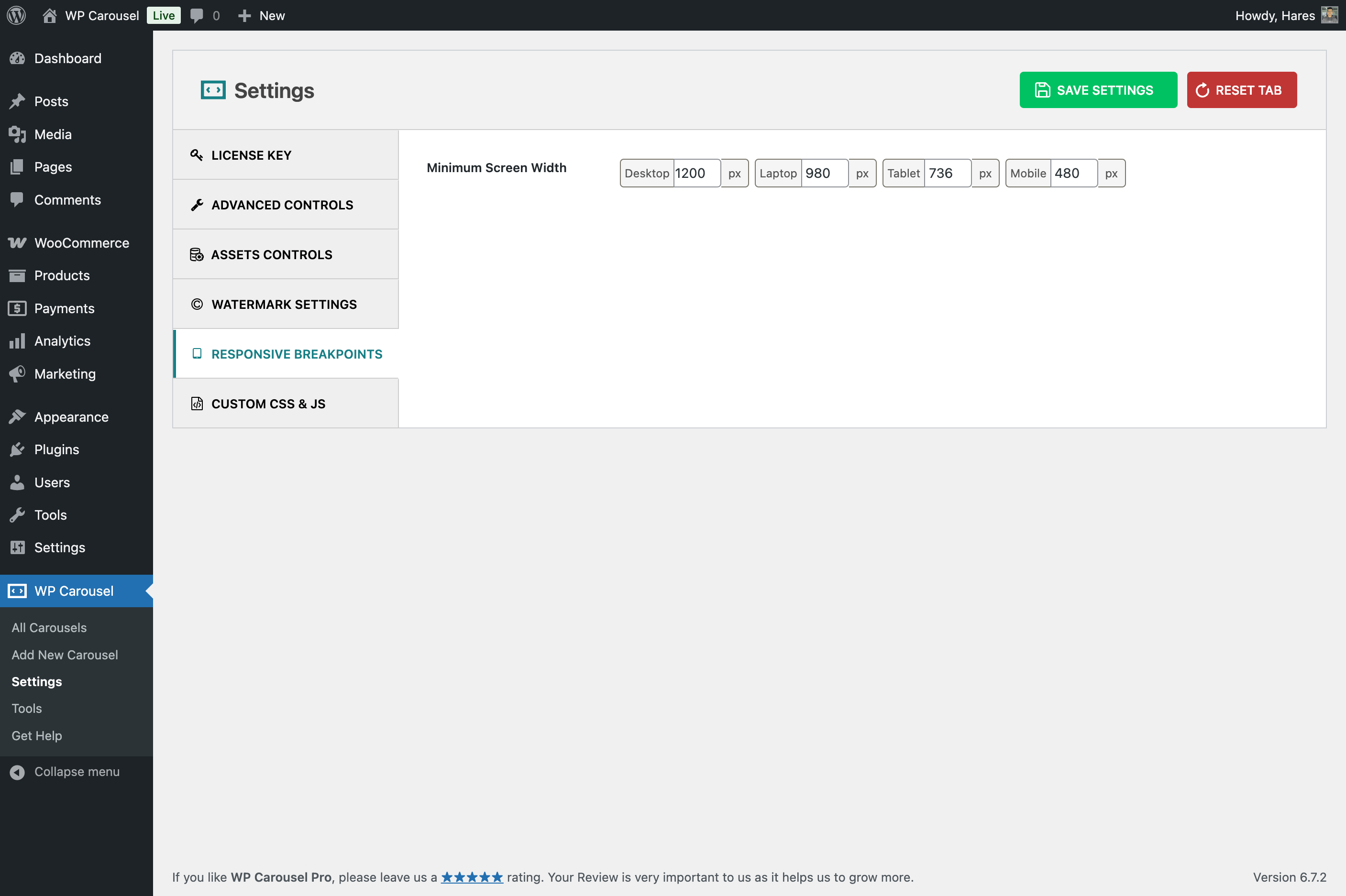Click the Minimum Screen Width label

pos(496,167)
